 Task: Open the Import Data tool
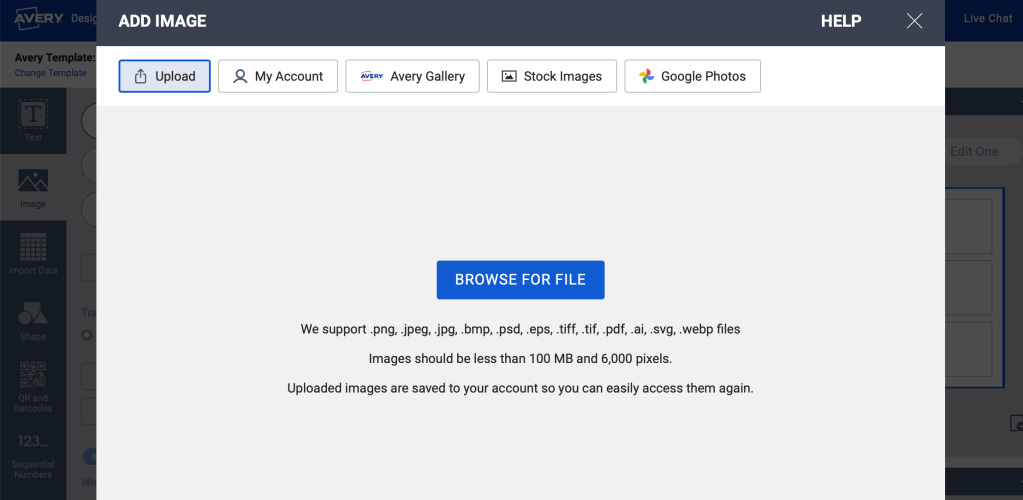click(33, 254)
